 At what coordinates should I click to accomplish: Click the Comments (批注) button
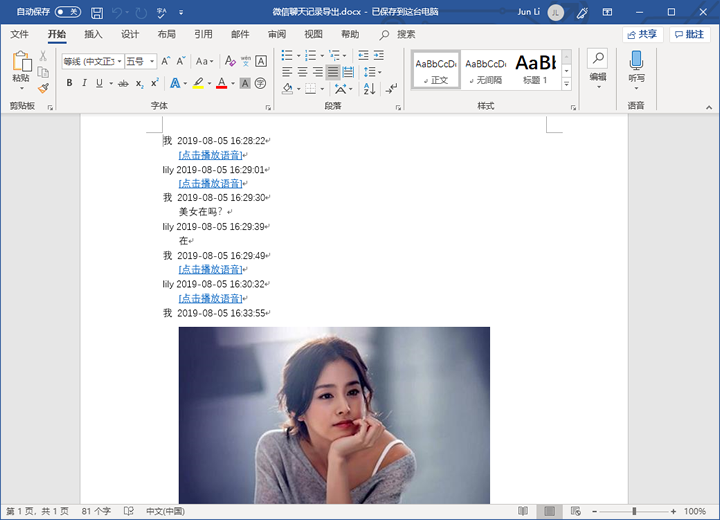pos(690,34)
